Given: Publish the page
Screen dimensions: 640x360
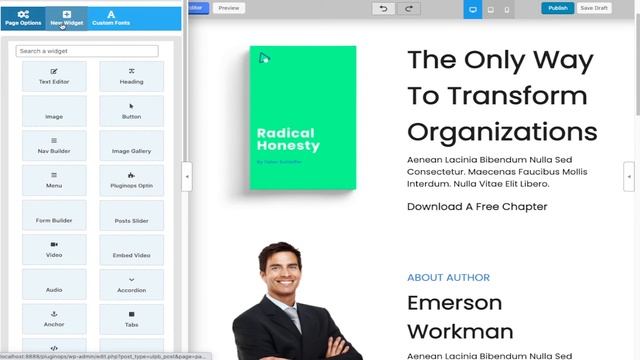Looking at the screenshot, I should tap(558, 8).
